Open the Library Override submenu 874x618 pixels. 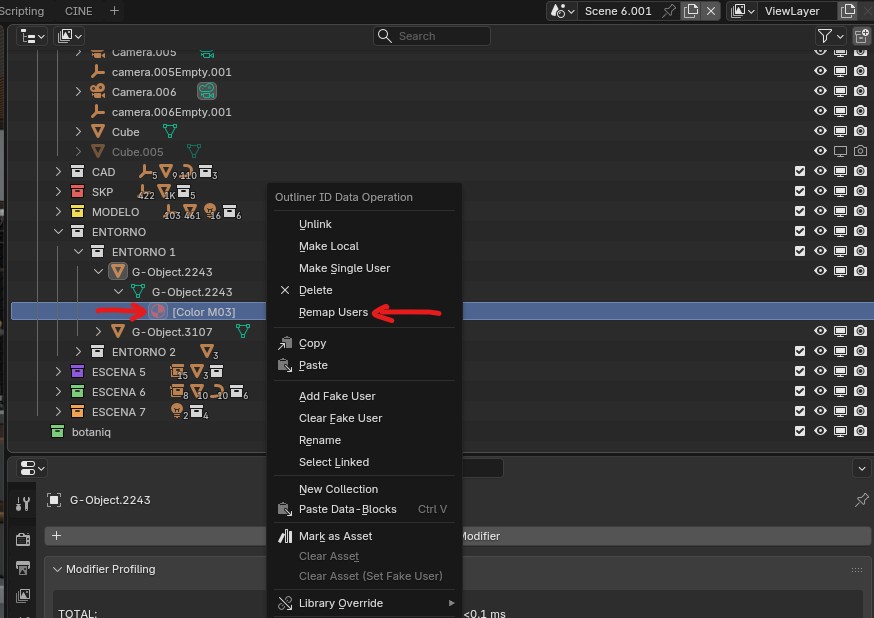click(x=365, y=603)
